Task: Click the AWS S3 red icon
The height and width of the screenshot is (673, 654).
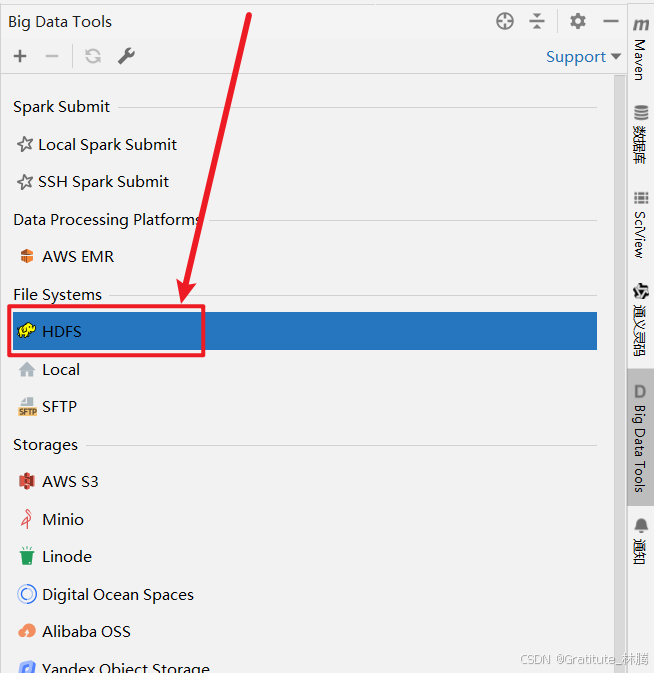Action: (x=27, y=481)
